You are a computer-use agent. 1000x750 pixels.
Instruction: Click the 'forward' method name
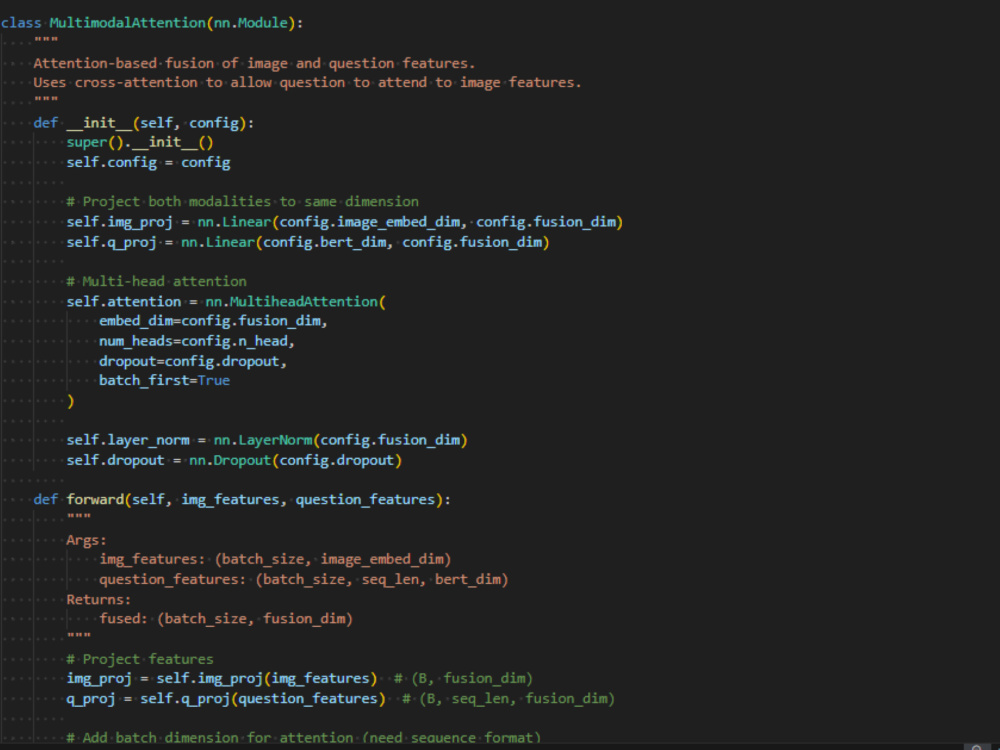[x=95, y=499]
